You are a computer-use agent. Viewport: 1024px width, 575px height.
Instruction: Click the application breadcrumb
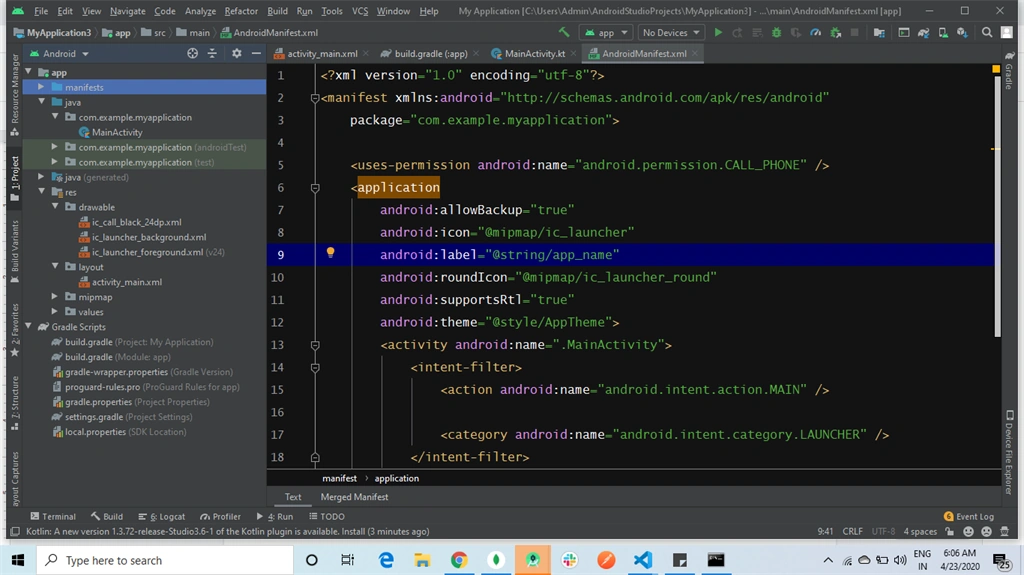point(396,478)
